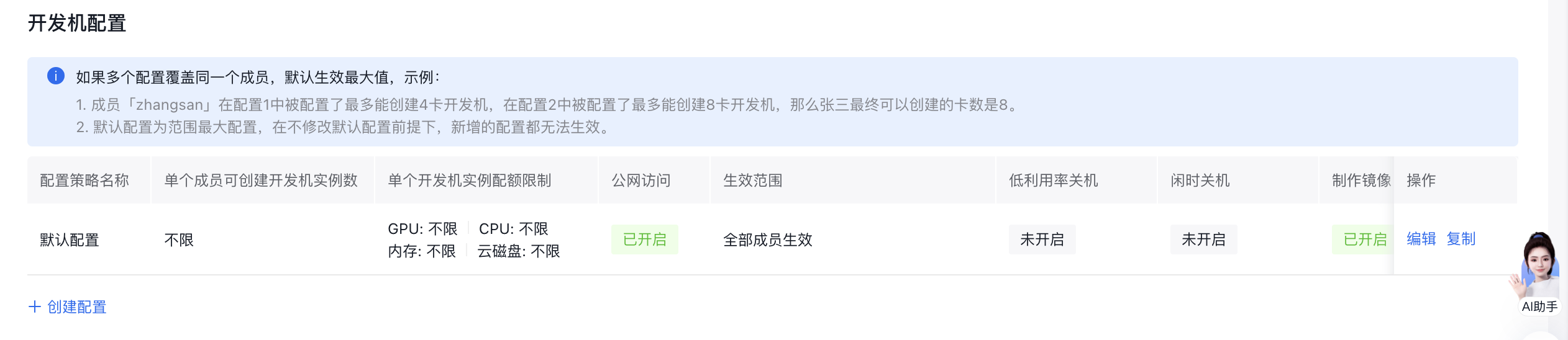Click the 生效范围 column header
The image size is (1568, 340).
point(752,181)
